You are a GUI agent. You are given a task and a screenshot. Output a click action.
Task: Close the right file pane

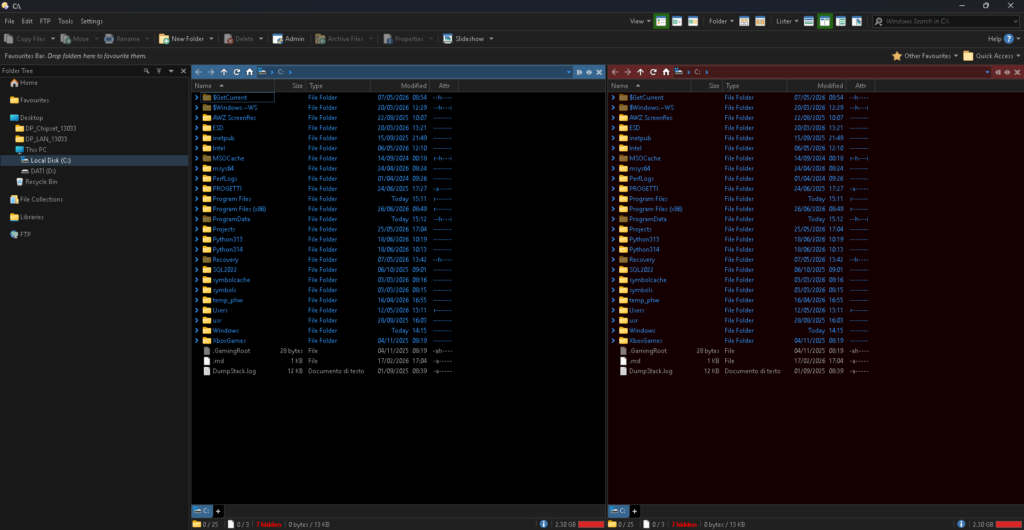tap(1017, 72)
